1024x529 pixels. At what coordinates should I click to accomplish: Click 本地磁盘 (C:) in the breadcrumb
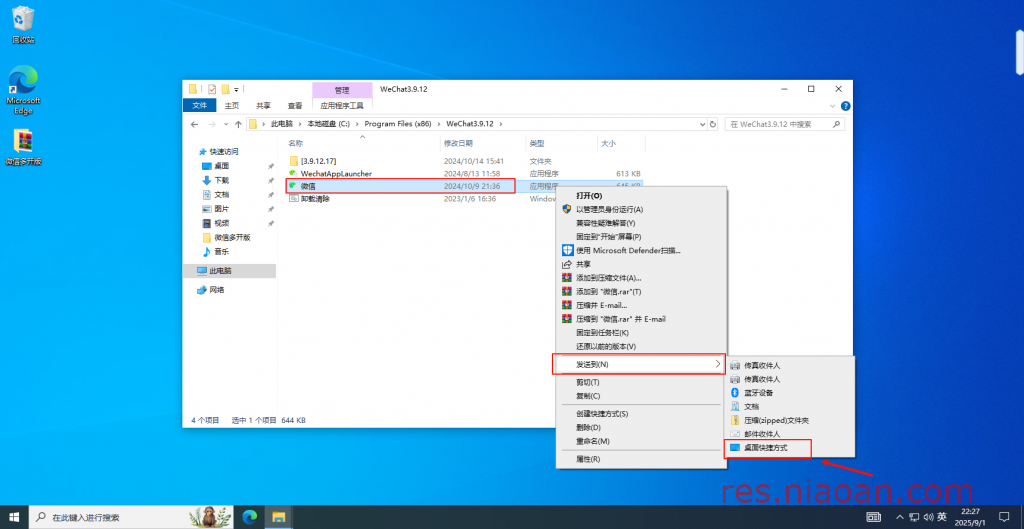click(x=328, y=124)
